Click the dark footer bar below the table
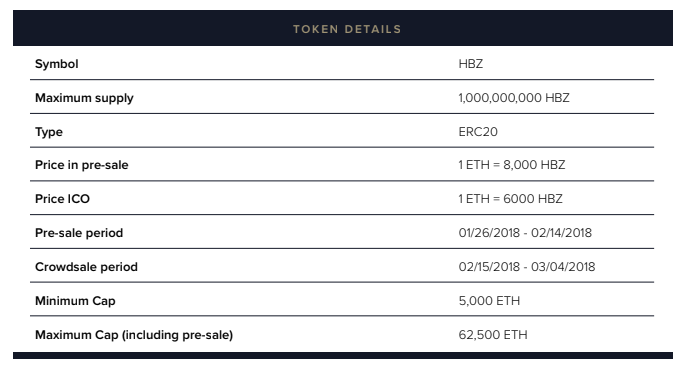684x380 pixels. [343, 355]
